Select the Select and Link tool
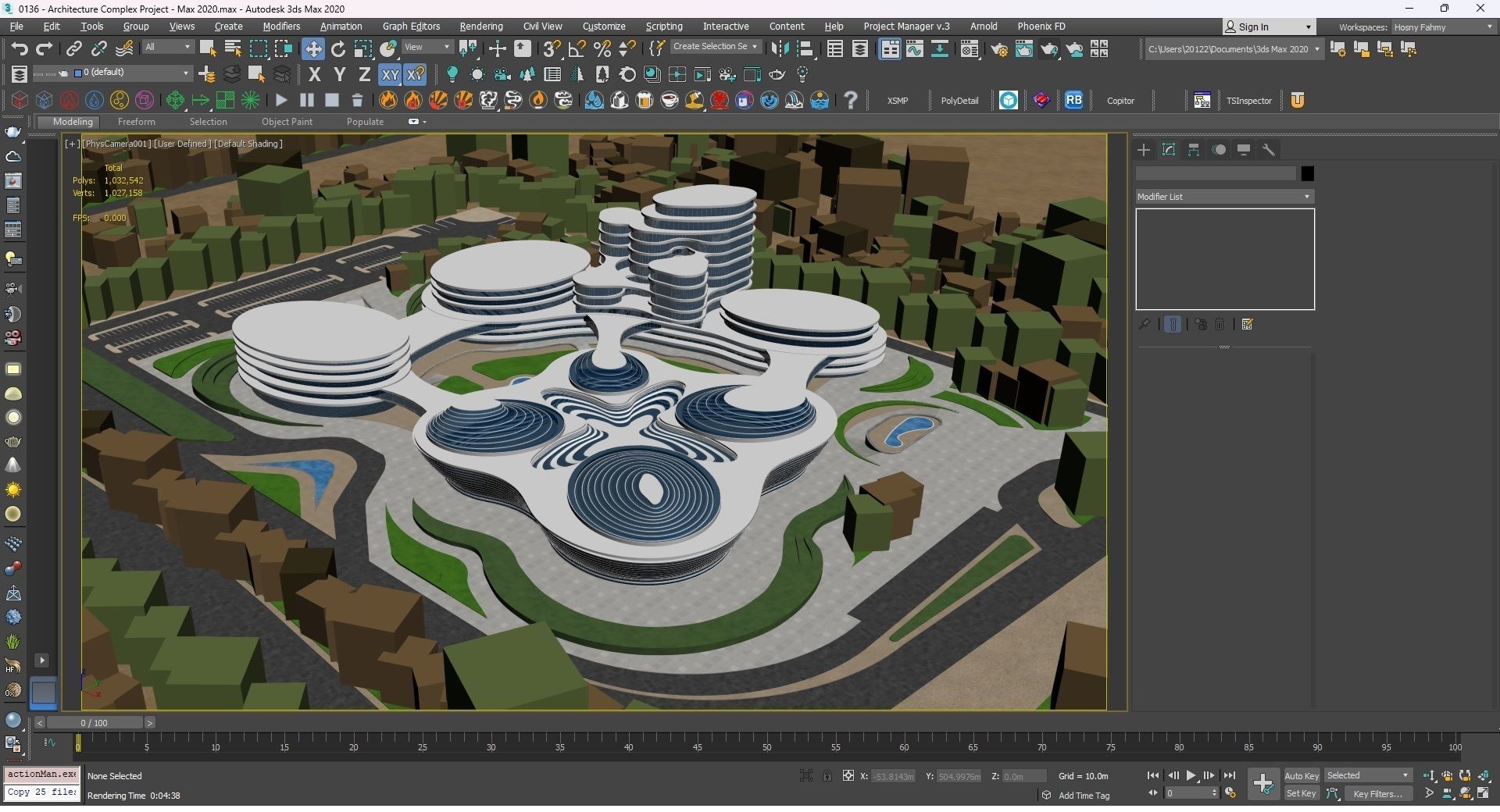The height and width of the screenshot is (812, 1500). 73,49
